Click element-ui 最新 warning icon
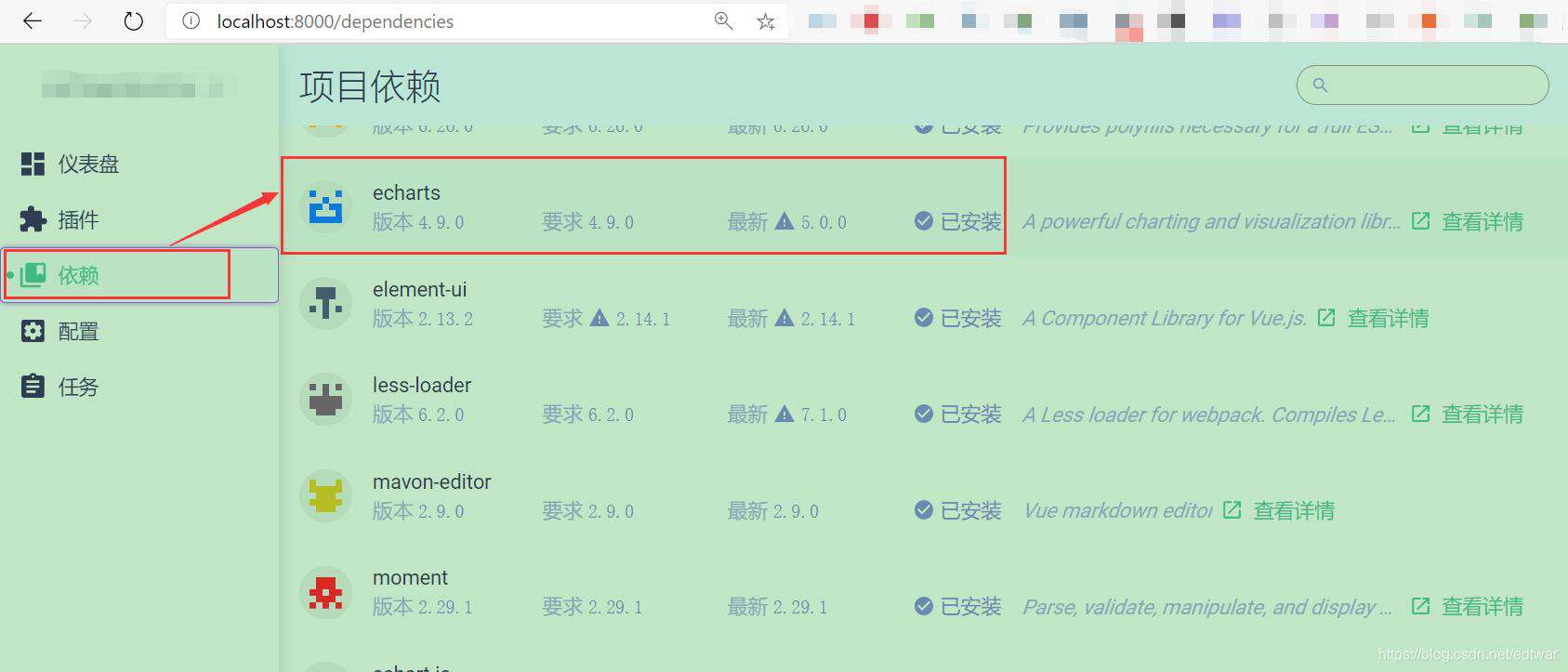Image resolution: width=1568 pixels, height=672 pixels. pos(784,318)
